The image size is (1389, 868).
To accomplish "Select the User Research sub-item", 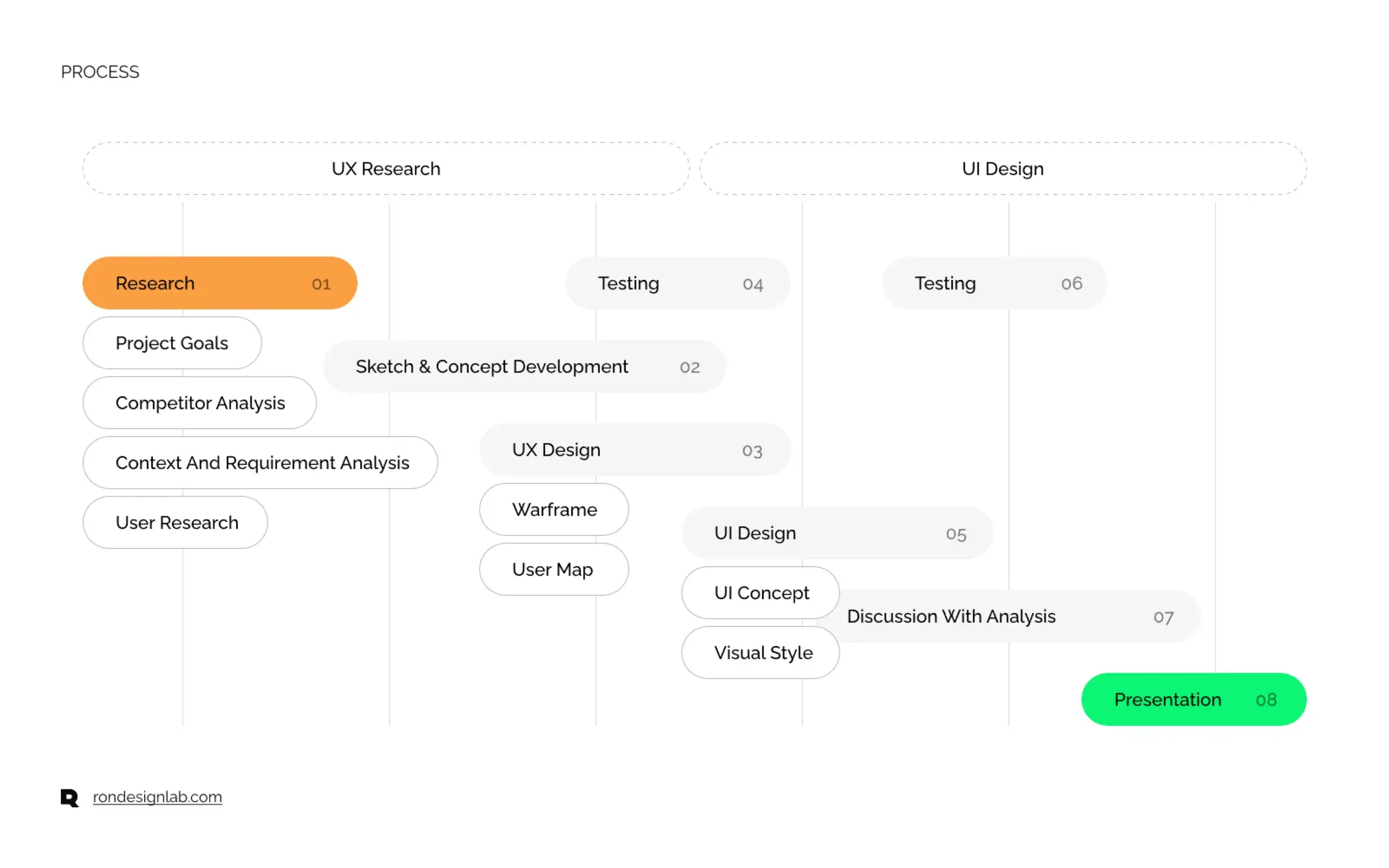I will (177, 521).
